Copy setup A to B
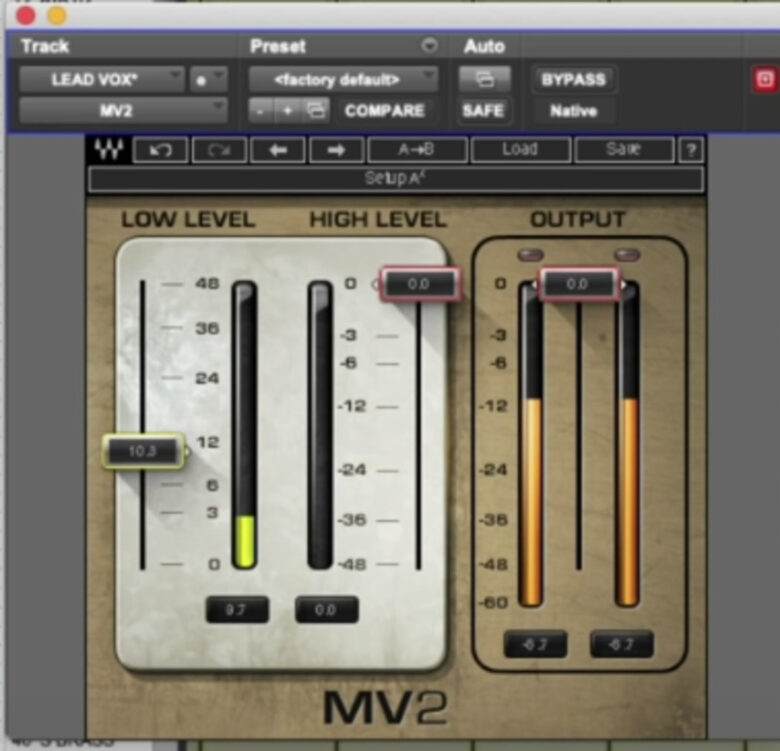Image resolution: width=780 pixels, height=751 pixels. (x=417, y=150)
